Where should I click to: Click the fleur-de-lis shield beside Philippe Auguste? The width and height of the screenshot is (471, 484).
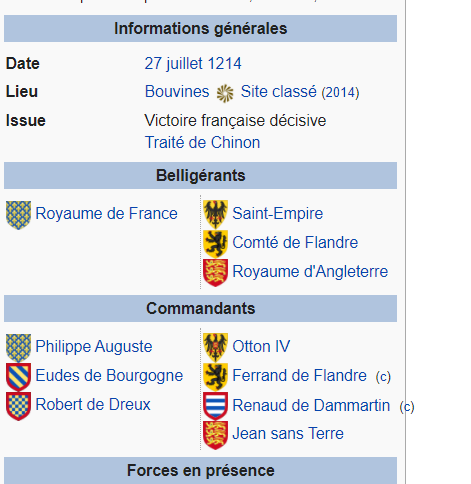pyautogui.click(x=19, y=348)
